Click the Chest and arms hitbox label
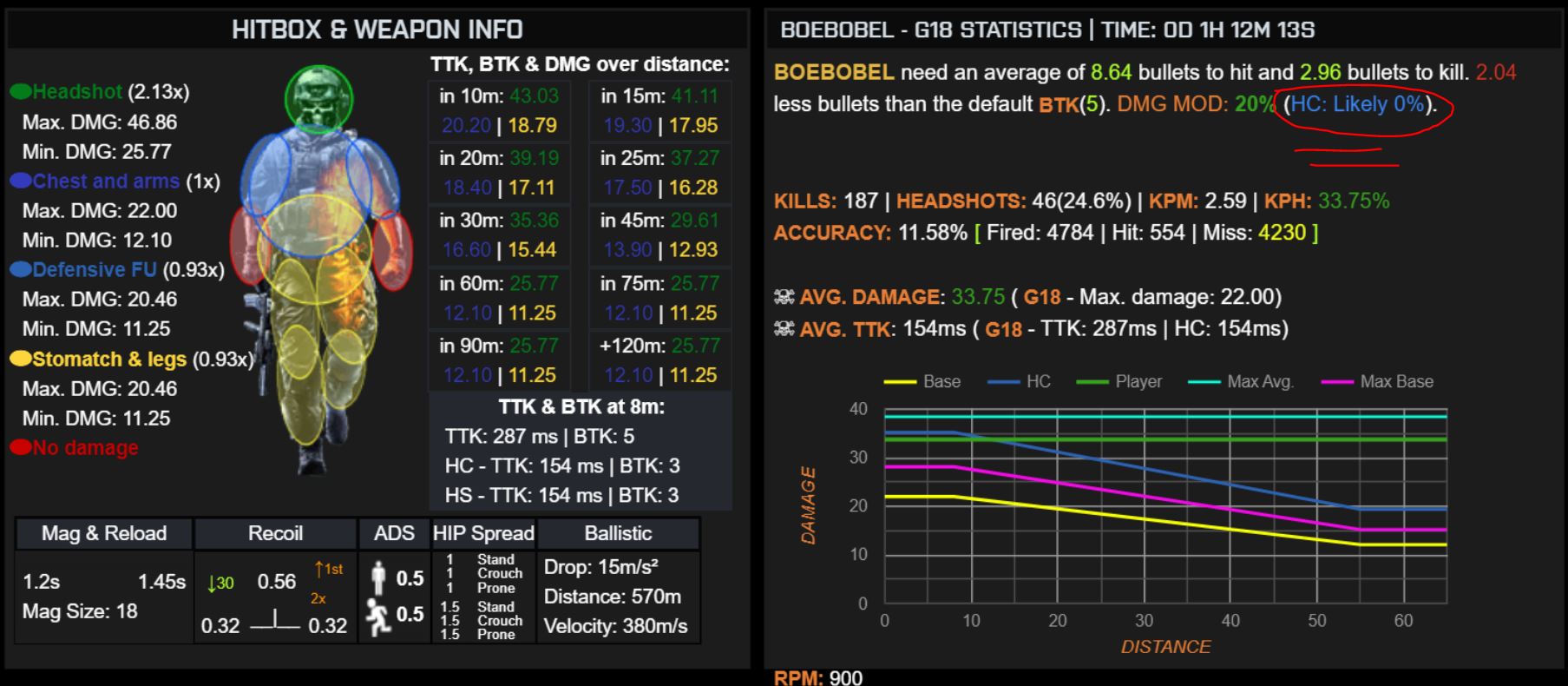 tap(106, 181)
